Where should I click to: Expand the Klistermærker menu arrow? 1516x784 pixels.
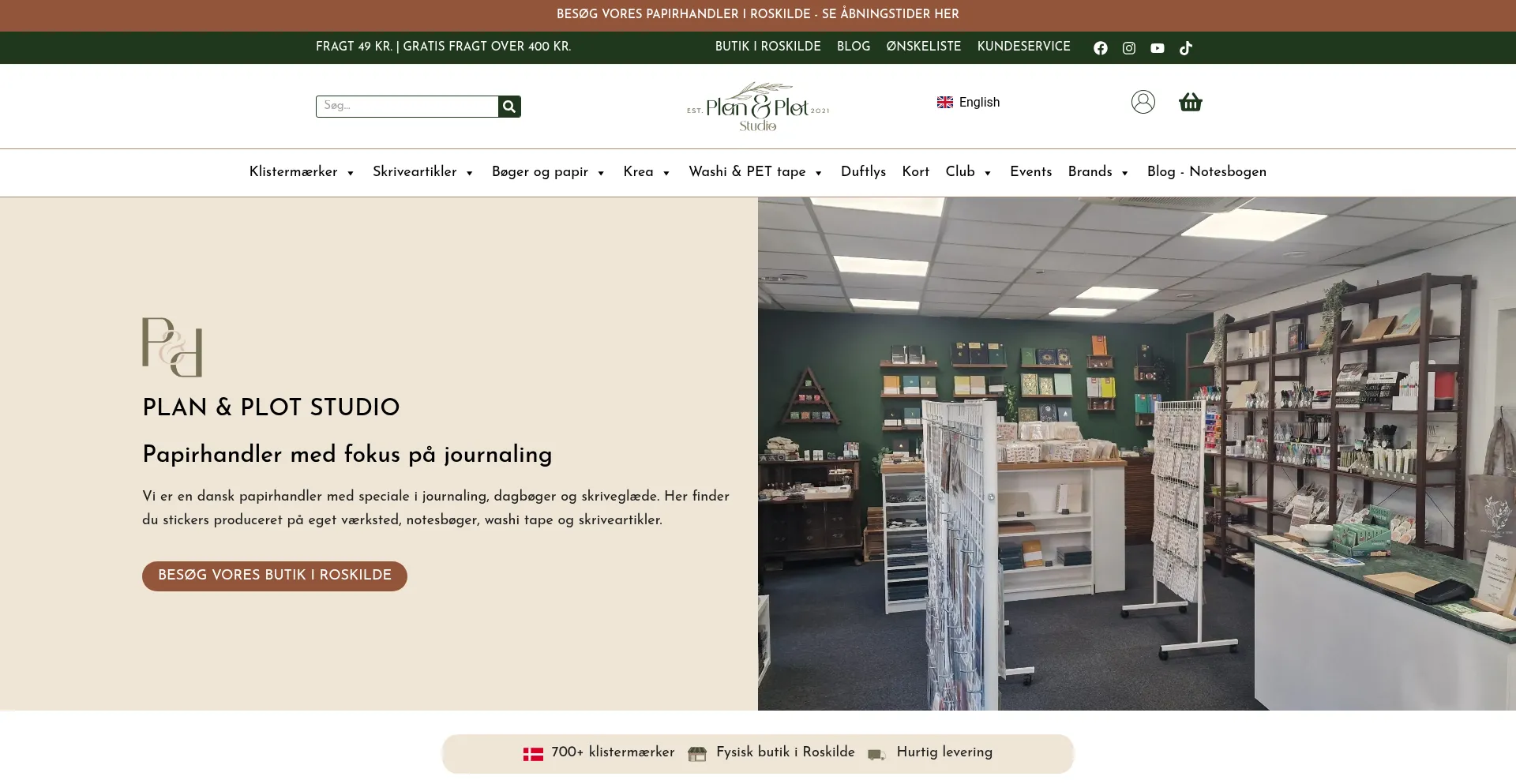coord(351,174)
